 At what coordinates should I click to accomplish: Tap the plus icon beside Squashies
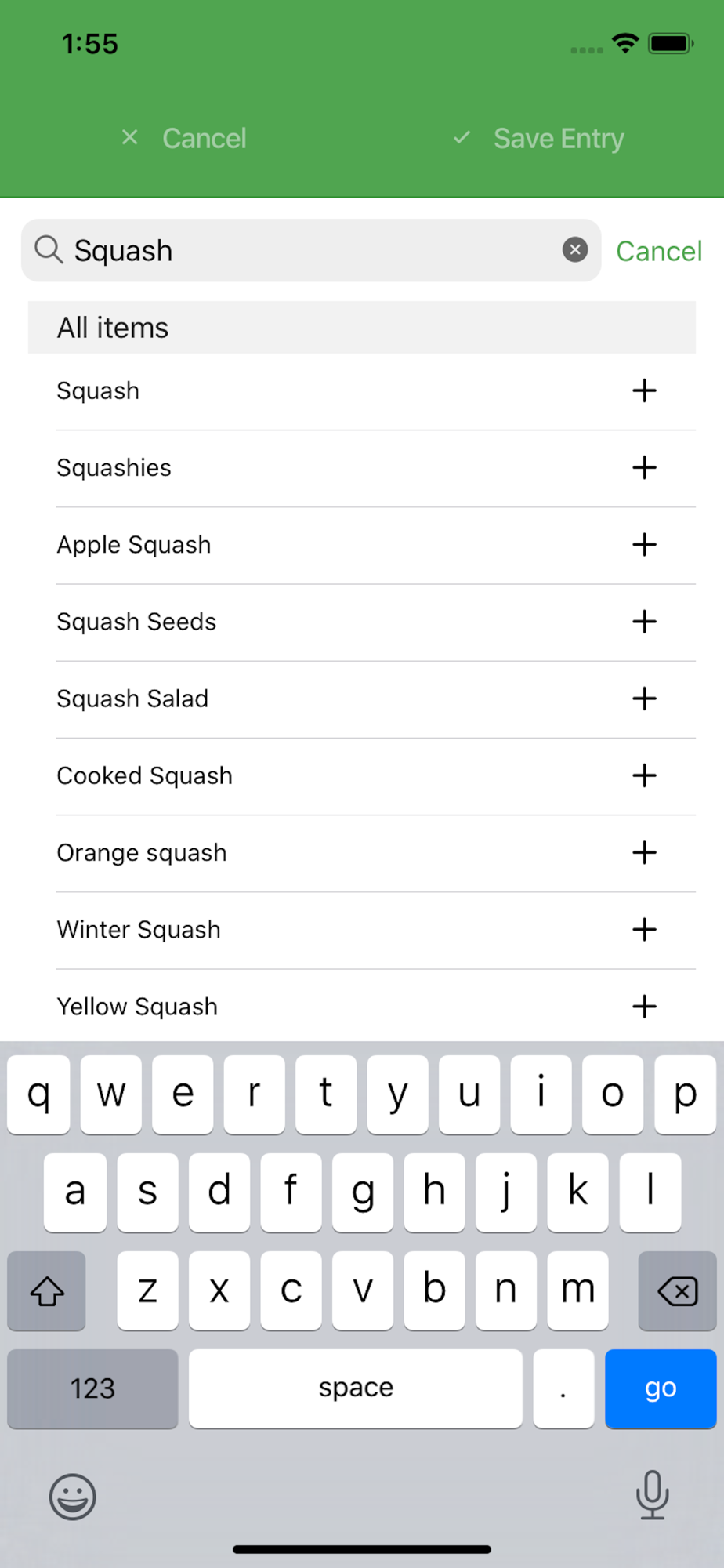coord(644,467)
